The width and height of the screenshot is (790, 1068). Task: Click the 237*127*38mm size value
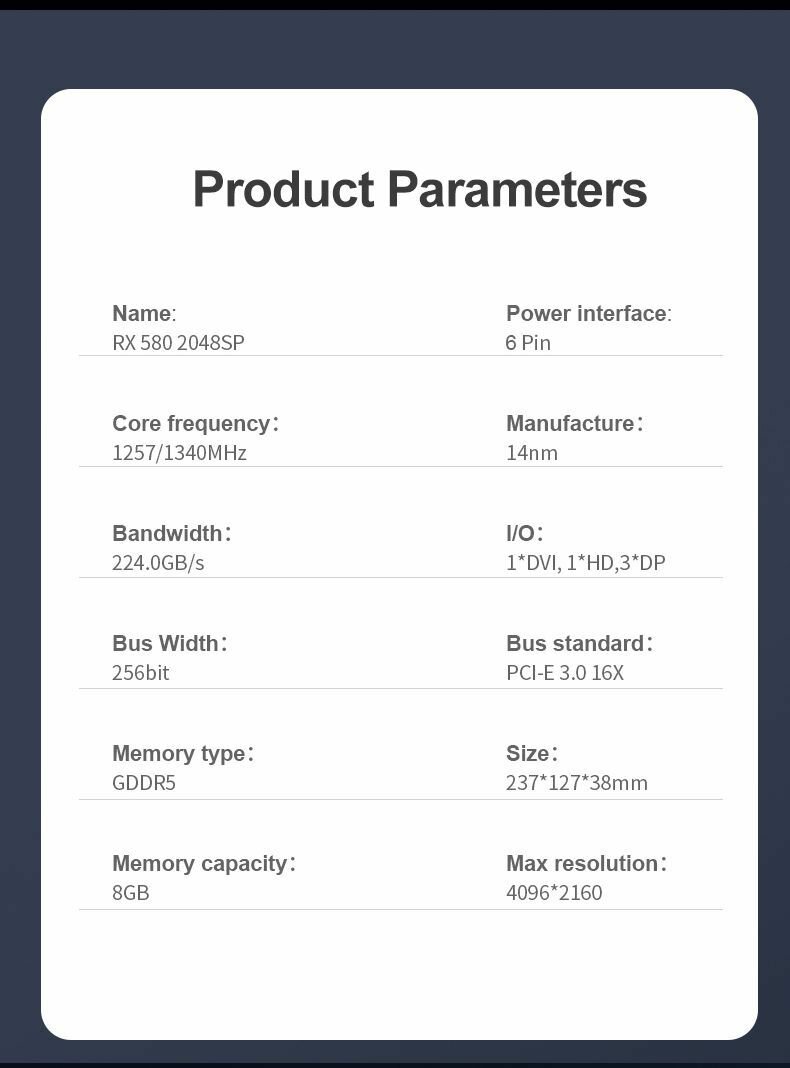577,783
